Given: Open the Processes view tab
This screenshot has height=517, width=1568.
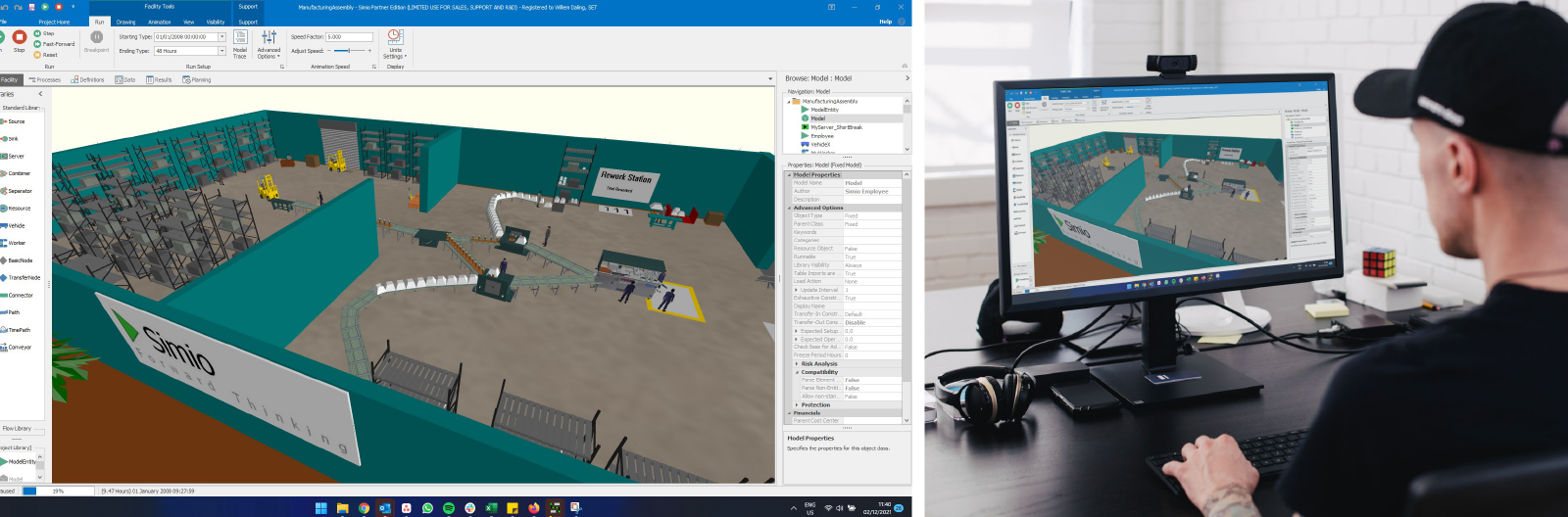Looking at the screenshot, I should click(45, 80).
